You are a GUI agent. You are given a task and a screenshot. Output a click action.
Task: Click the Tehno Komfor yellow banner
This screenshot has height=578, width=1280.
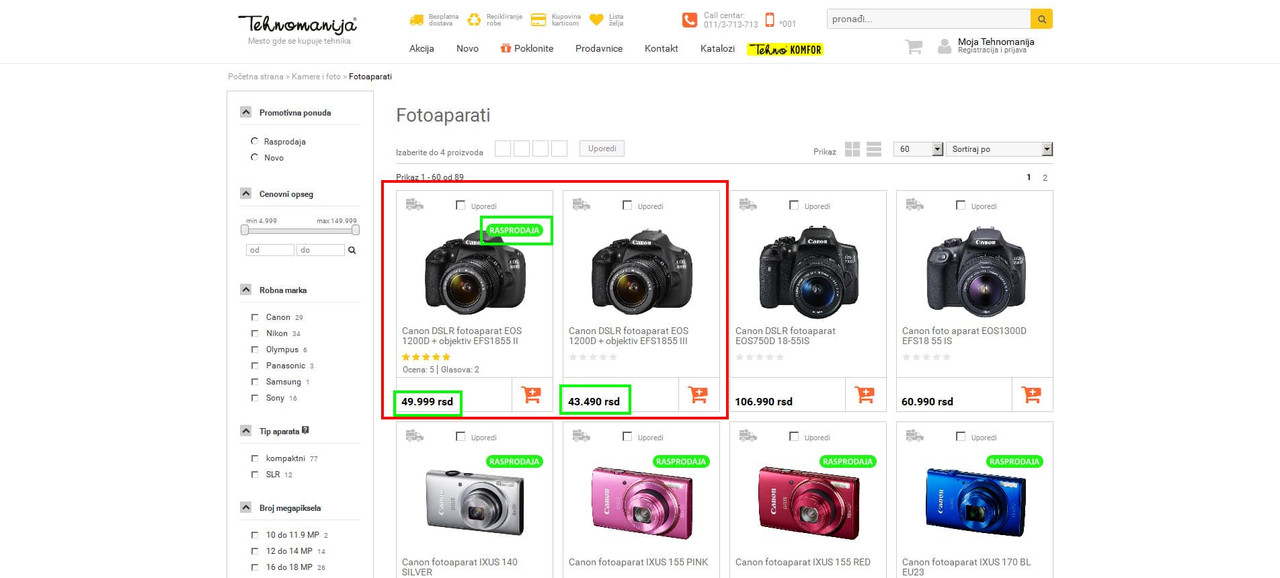(x=785, y=49)
